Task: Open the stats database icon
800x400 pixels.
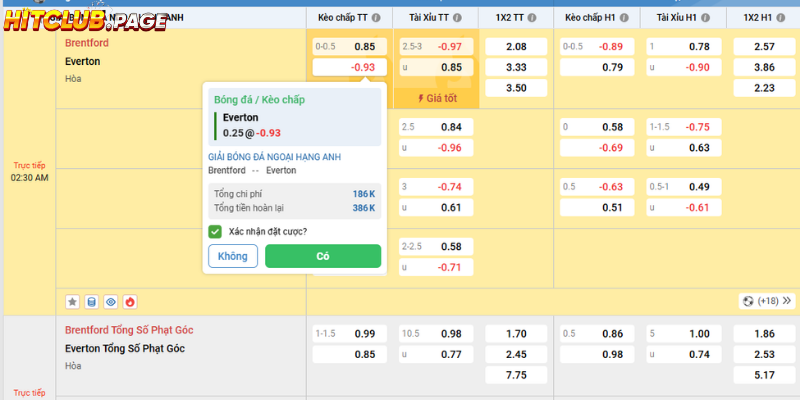Action: (x=91, y=301)
